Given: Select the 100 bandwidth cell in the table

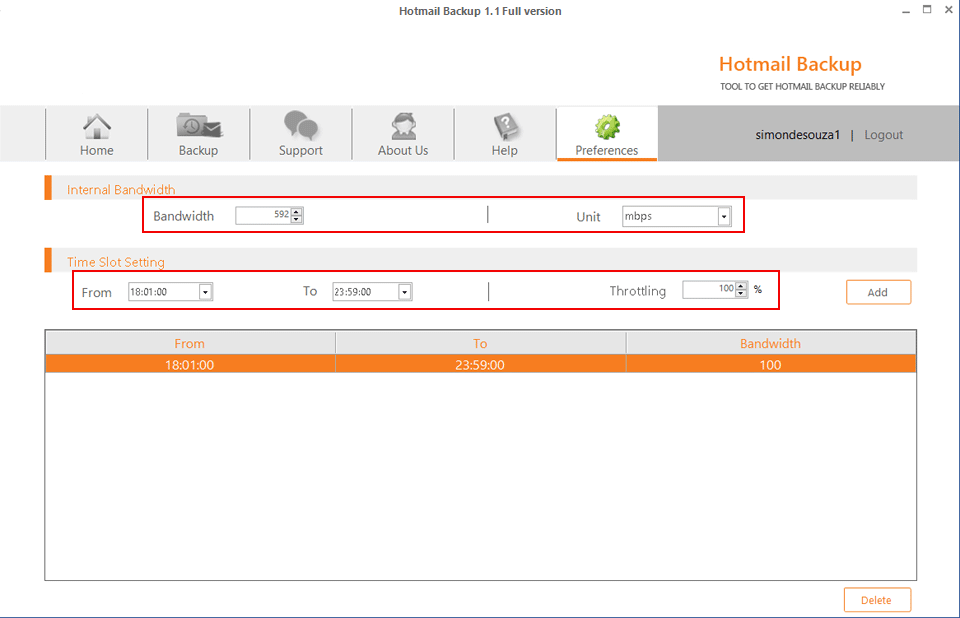Looking at the screenshot, I should pyautogui.click(x=771, y=365).
